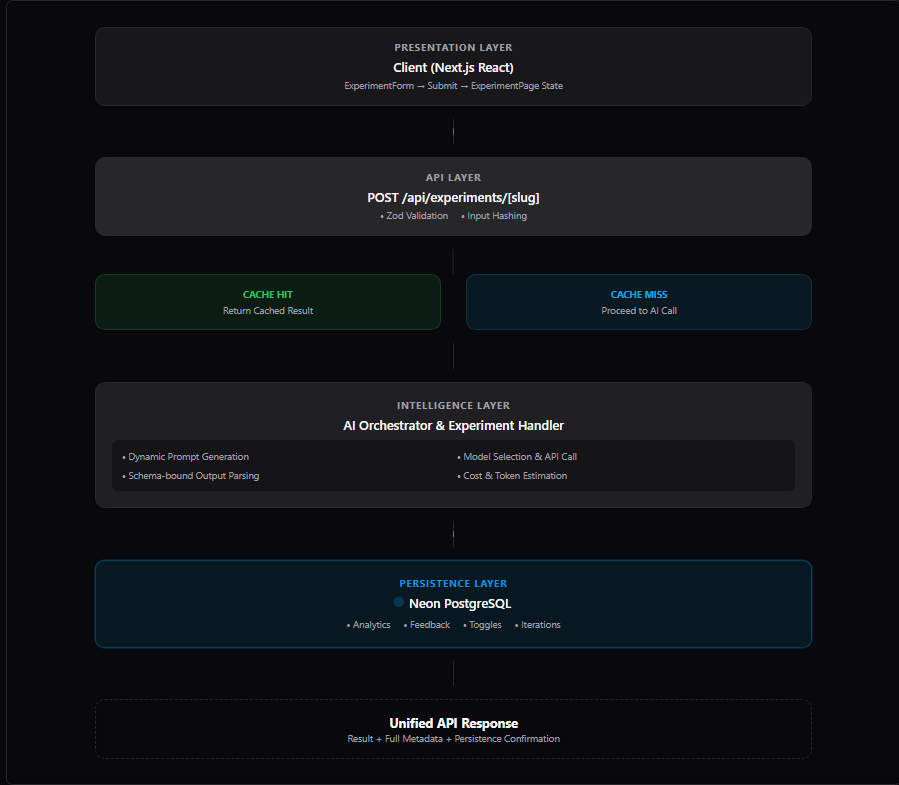This screenshot has width=899, height=785.
Task: Click the Input Hashing bullet
Action: (495, 216)
